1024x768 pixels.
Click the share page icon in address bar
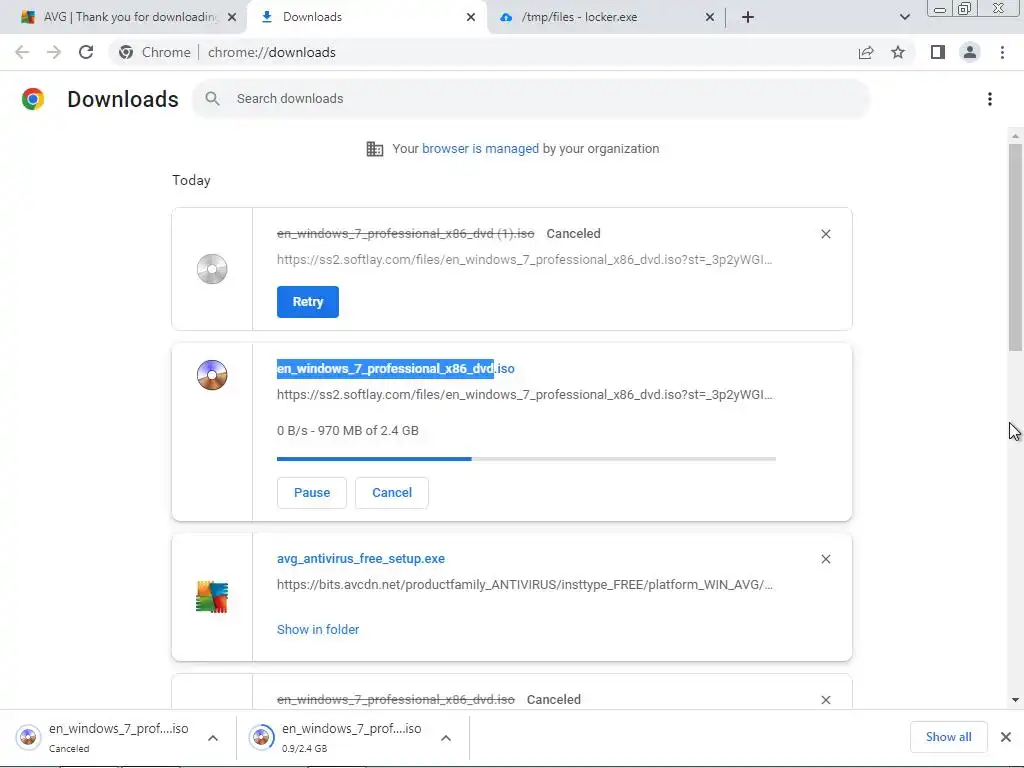tap(866, 52)
